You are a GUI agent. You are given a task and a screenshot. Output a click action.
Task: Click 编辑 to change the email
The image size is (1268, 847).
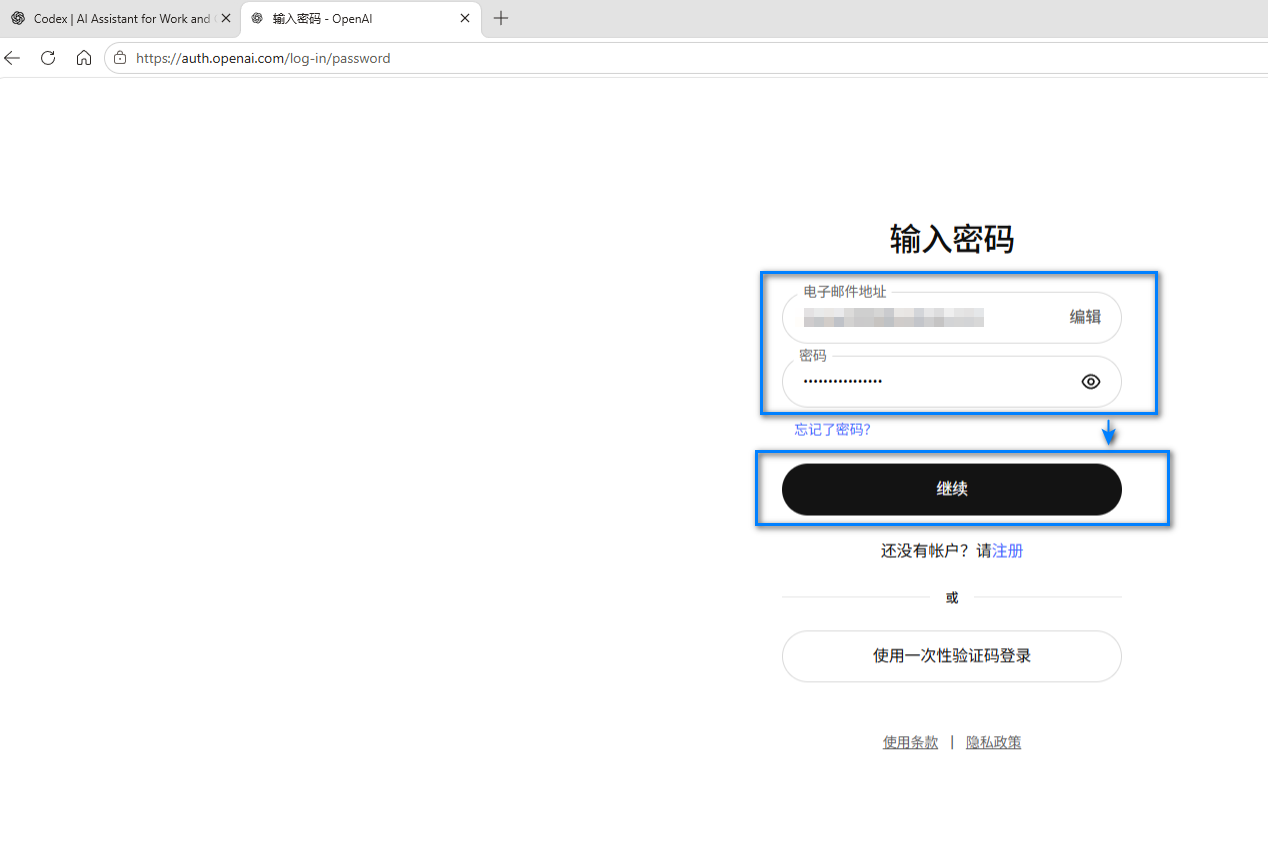point(1085,317)
